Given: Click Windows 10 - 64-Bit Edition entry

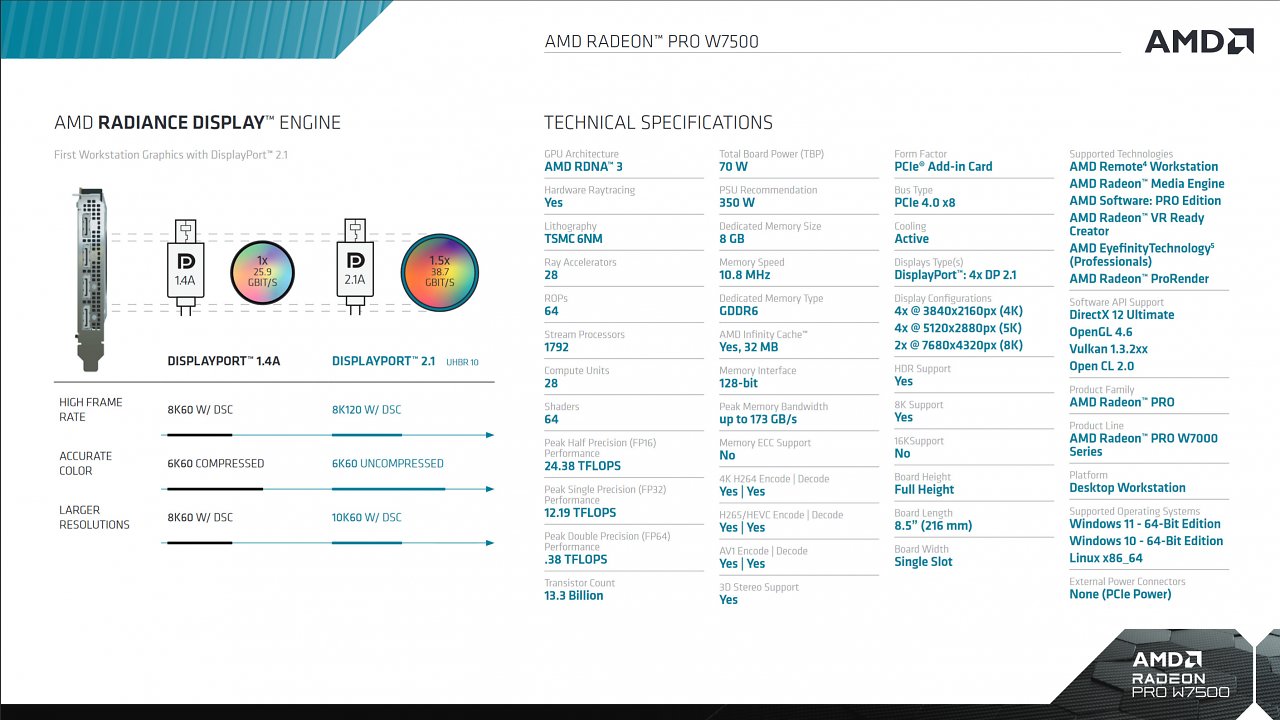Looking at the screenshot, I should pyautogui.click(x=1146, y=541).
